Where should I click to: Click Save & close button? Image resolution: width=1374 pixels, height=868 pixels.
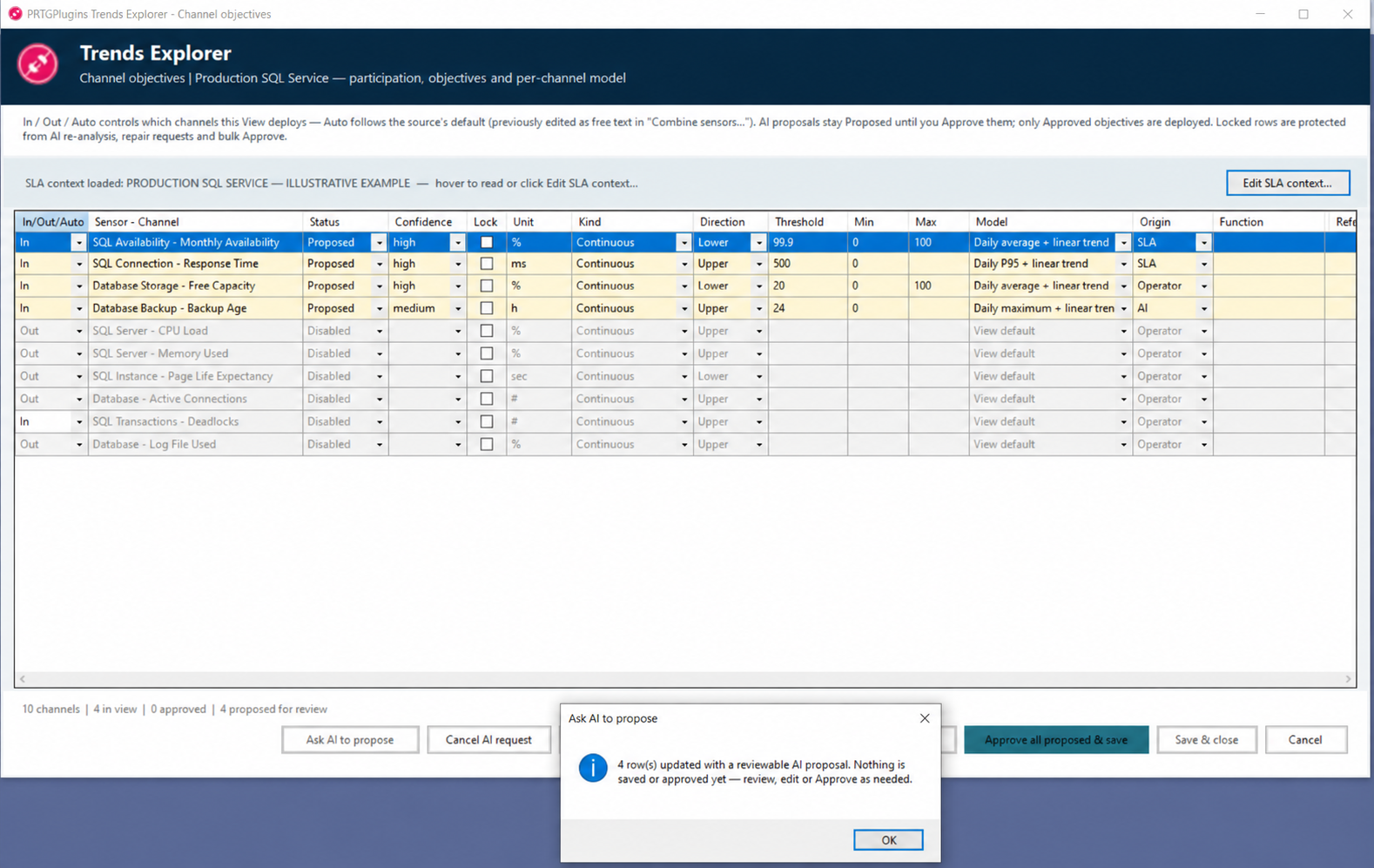[1207, 740]
